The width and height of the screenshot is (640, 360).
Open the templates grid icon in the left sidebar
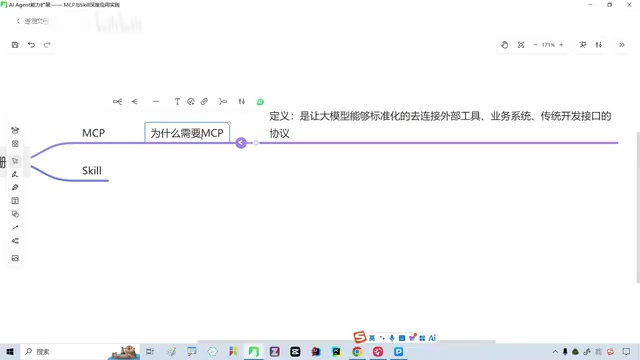[x=15, y=144]
